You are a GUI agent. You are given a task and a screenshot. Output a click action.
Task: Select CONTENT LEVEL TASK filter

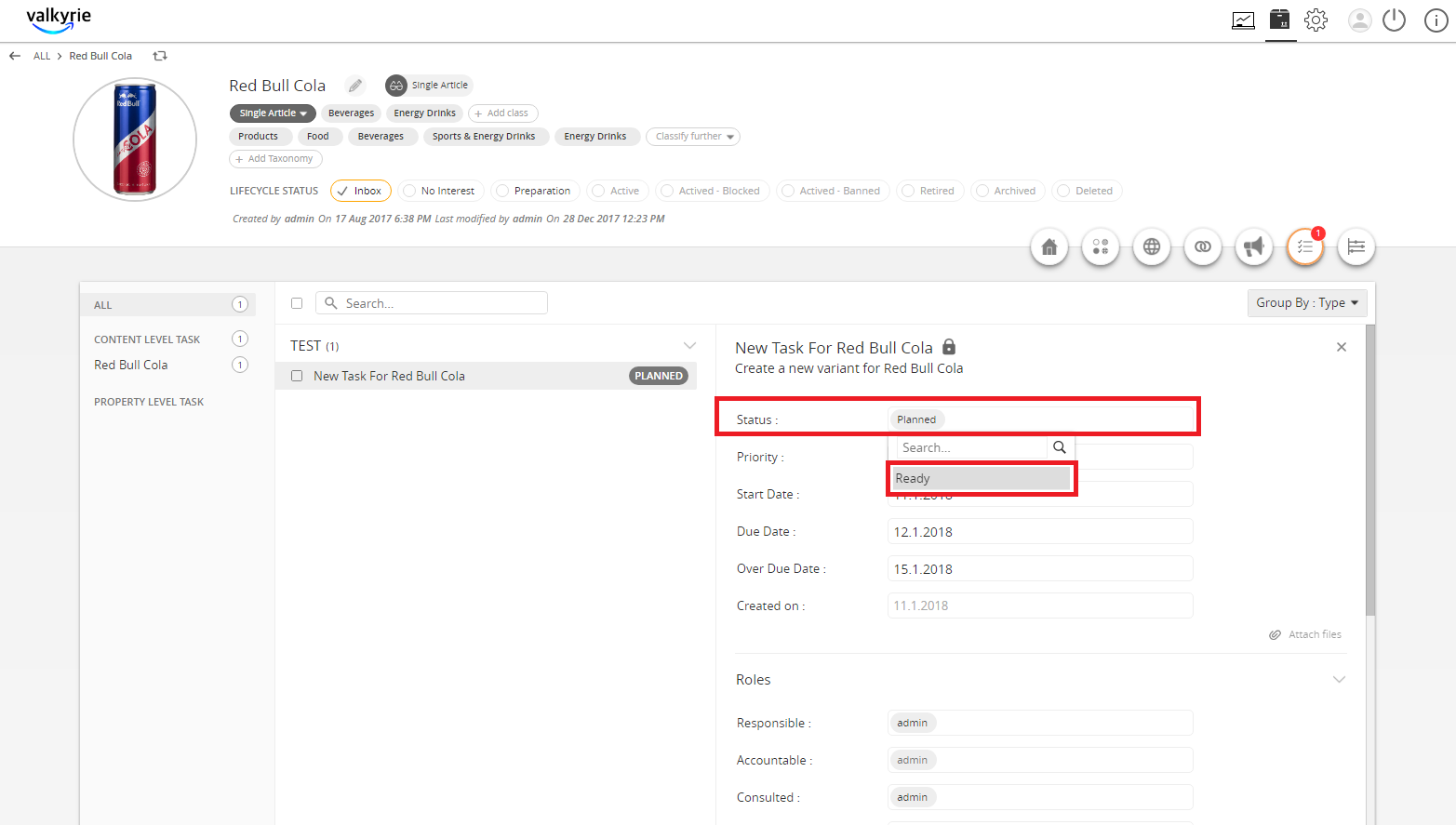(147, 339)
